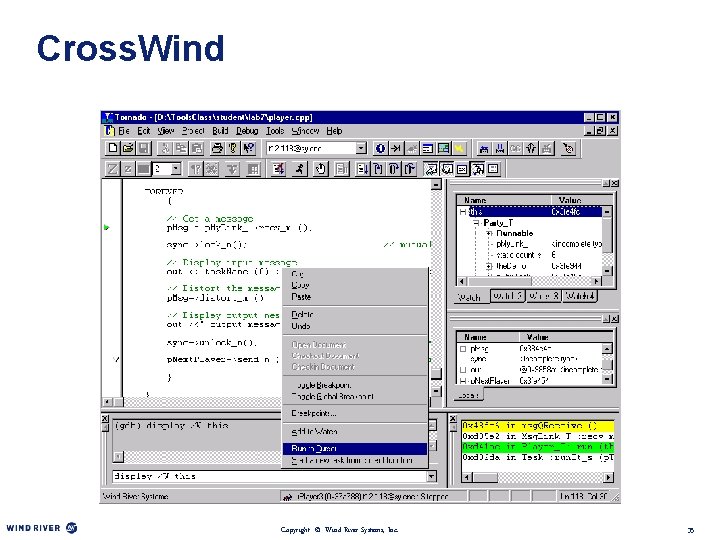Open the dropdown showing value 2
This screenshot has width=720, height=540.
point(176,169)
